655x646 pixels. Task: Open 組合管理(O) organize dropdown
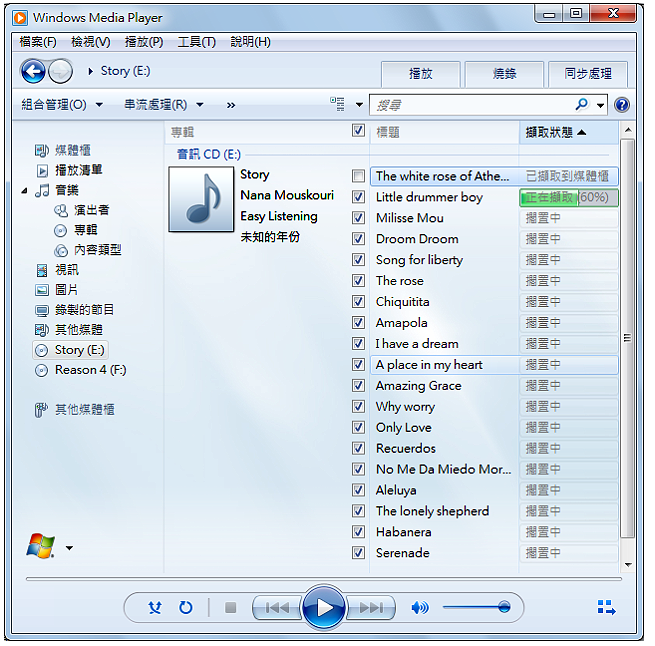coord(62,104)
